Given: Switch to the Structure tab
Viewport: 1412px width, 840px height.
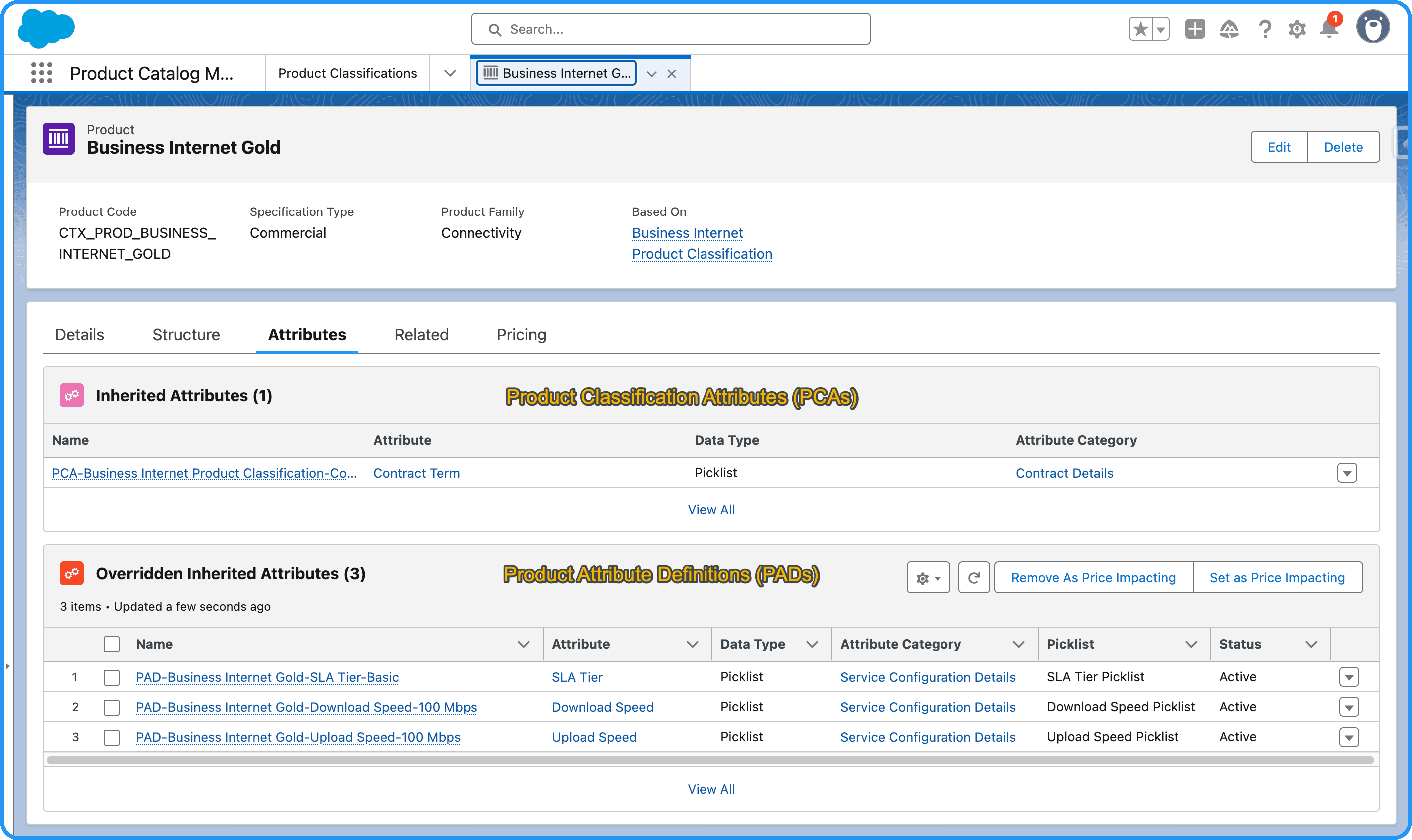Looking at the screenshot, I should pyautogui.click(x=186, y=335).
